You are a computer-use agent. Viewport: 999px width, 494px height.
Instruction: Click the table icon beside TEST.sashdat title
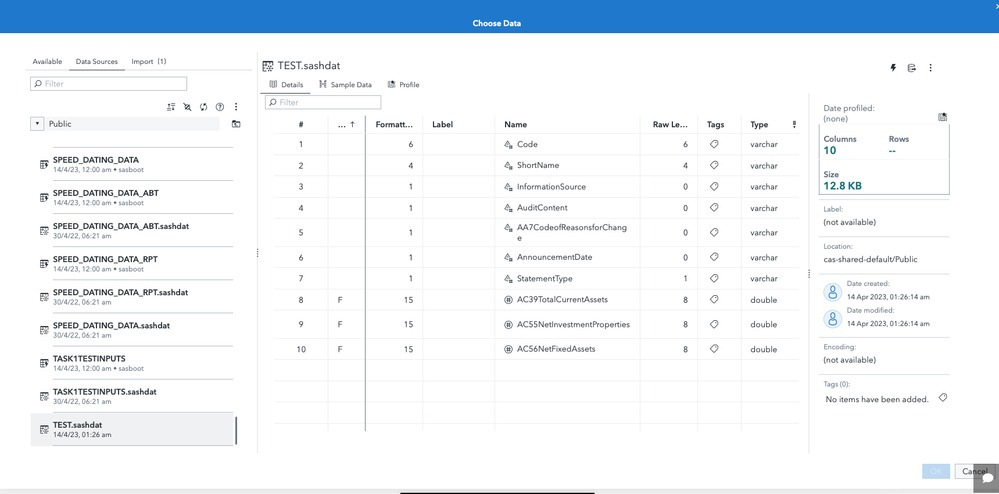pyautogui.click(x=268, y=66)
